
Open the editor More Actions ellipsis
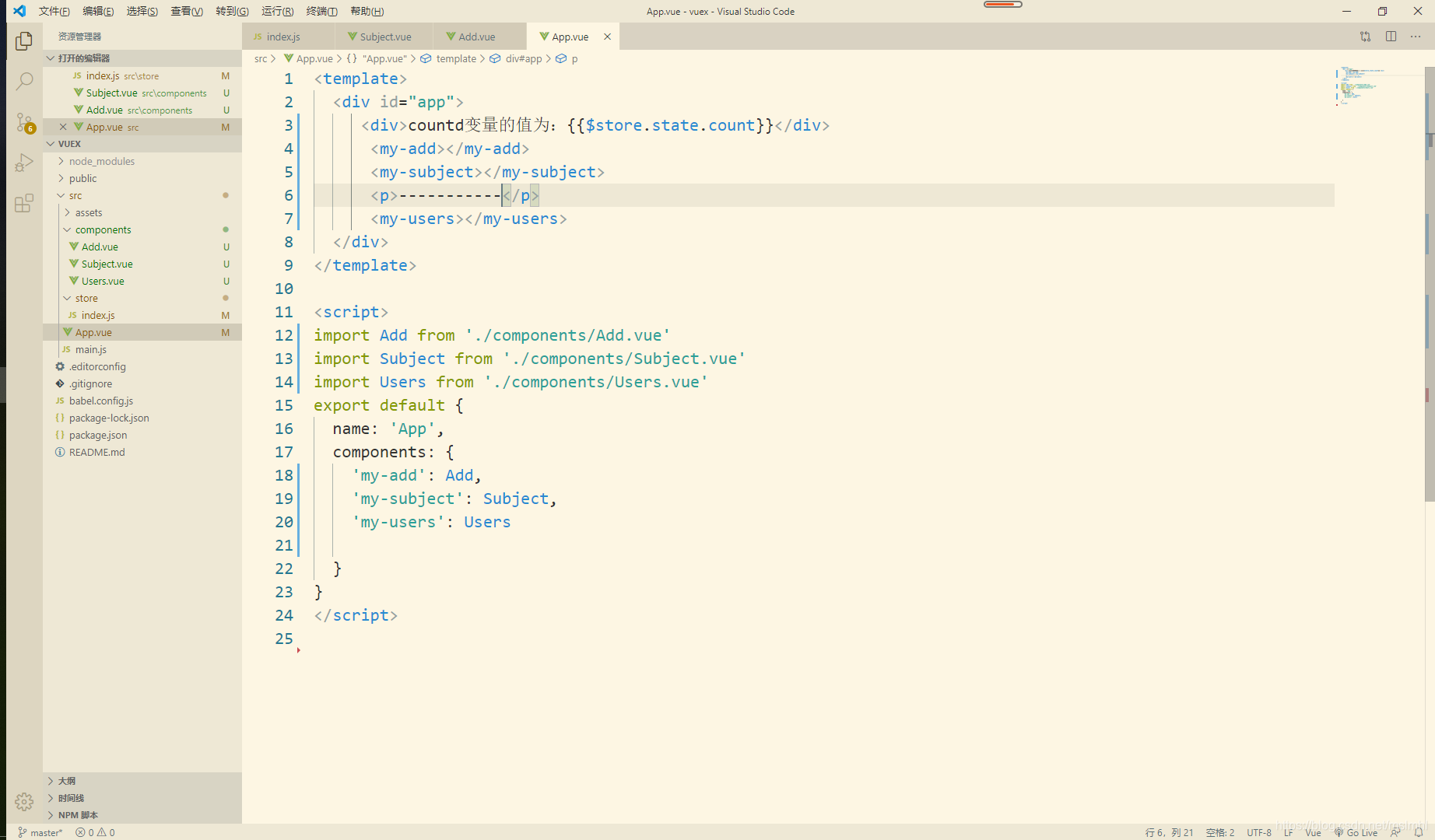1416,37
